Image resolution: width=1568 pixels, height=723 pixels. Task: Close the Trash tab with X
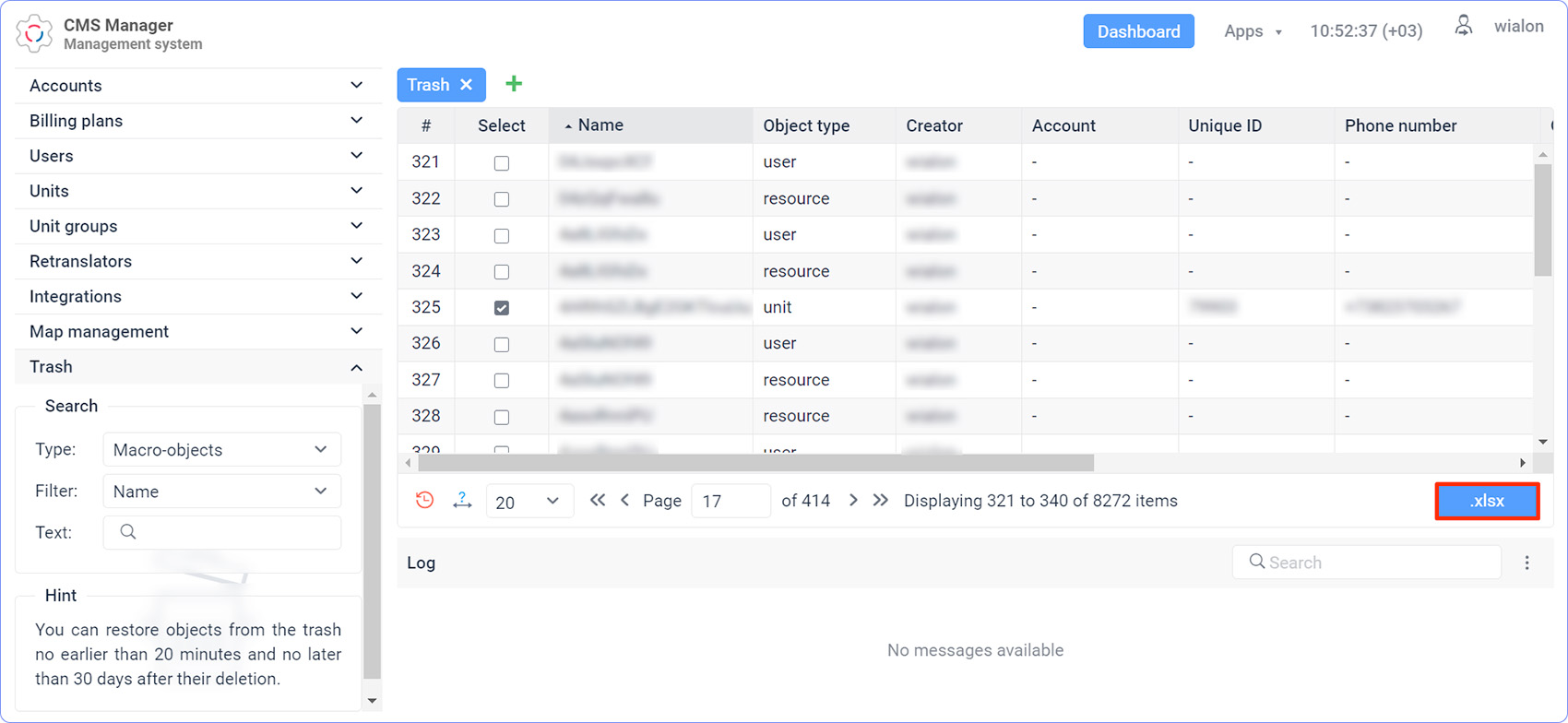(467, 85)
